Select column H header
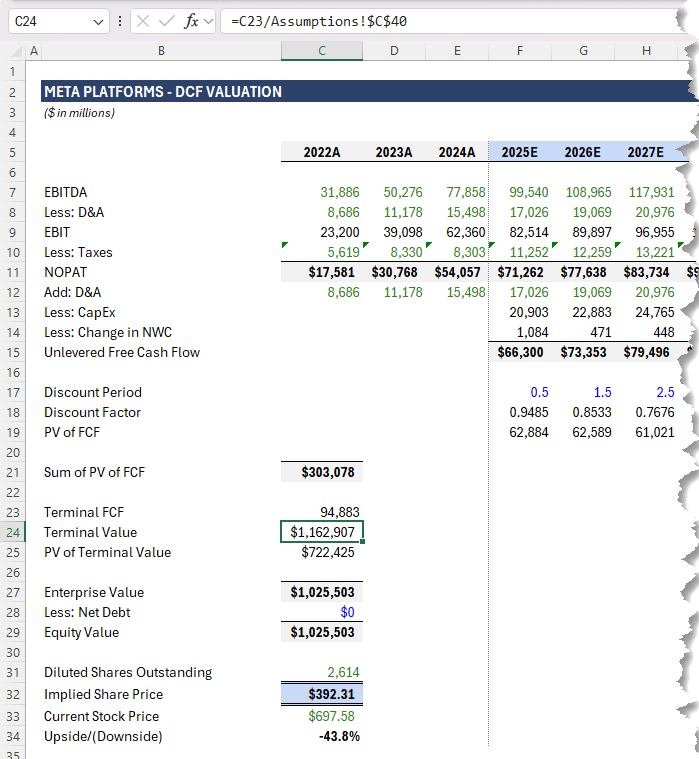 click(x=646, y=51)
